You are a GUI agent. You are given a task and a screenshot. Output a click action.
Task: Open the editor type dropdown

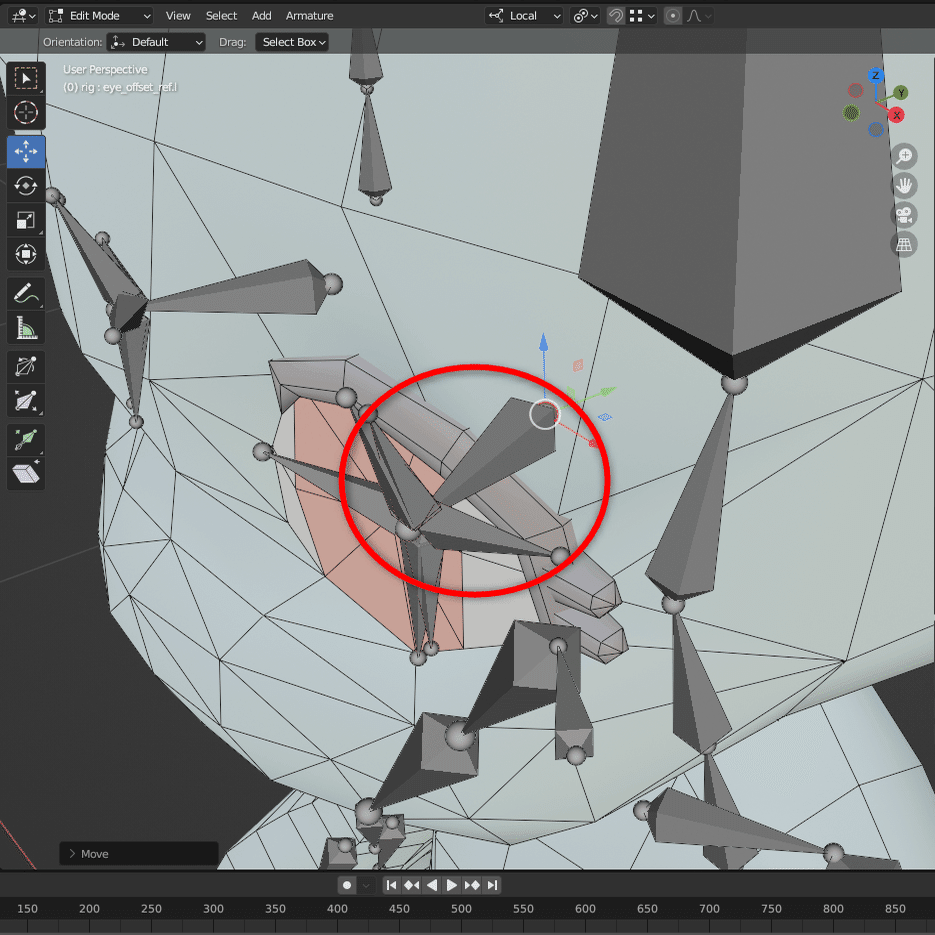(23, 16)
